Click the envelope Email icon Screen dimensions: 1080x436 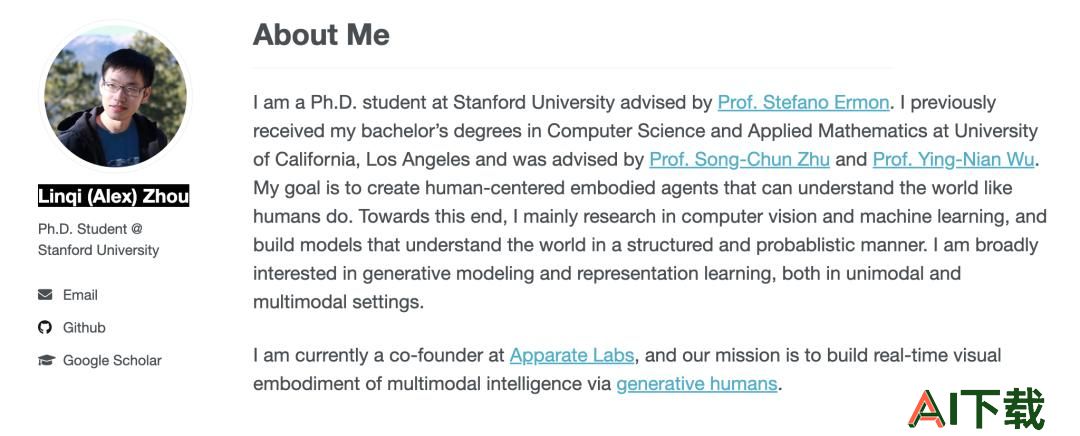[x=45, y=295]
